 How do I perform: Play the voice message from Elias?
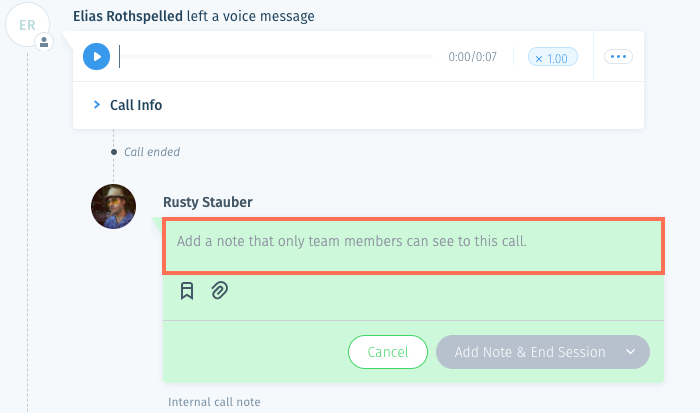tap(96, 57)
